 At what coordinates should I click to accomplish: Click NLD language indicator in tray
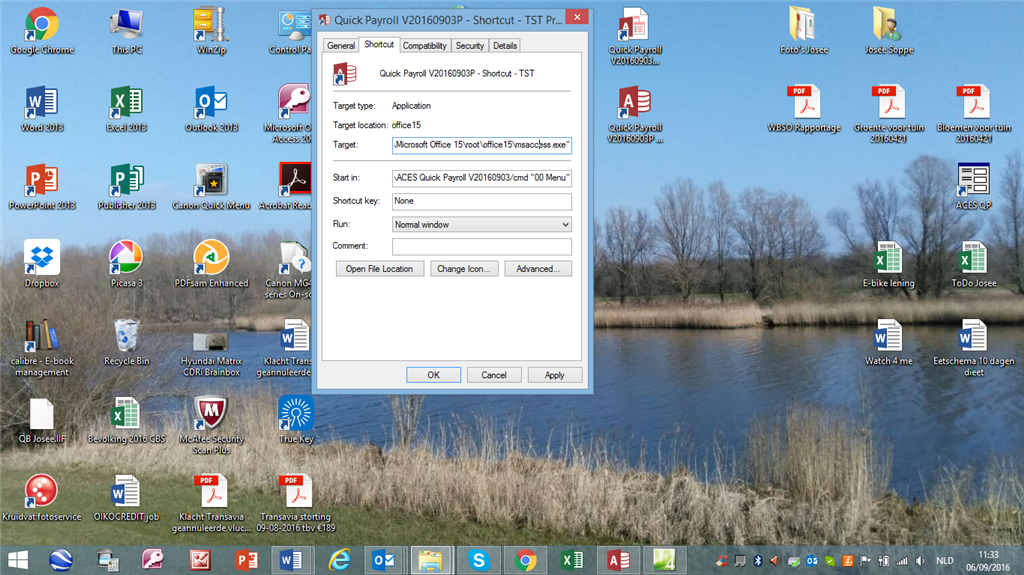pyautogui.click(x=944, y=561)
